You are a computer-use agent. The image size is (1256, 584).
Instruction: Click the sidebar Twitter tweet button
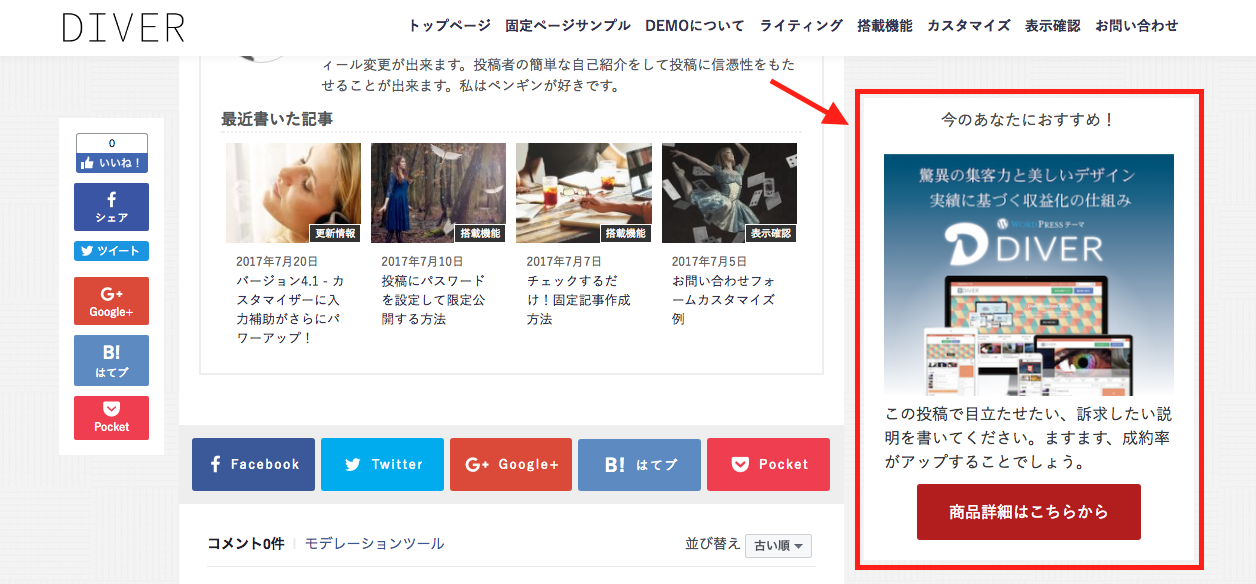click(x=111, y=251)
